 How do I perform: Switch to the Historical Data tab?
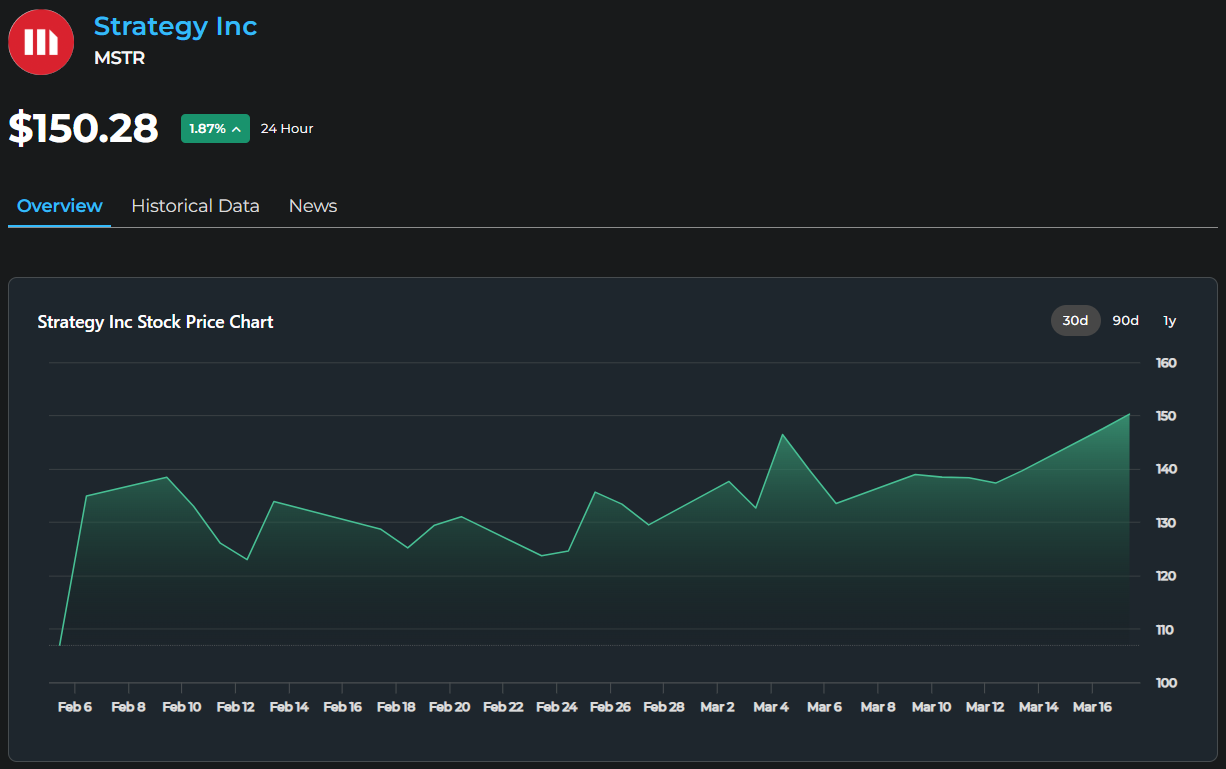(195, 206)
